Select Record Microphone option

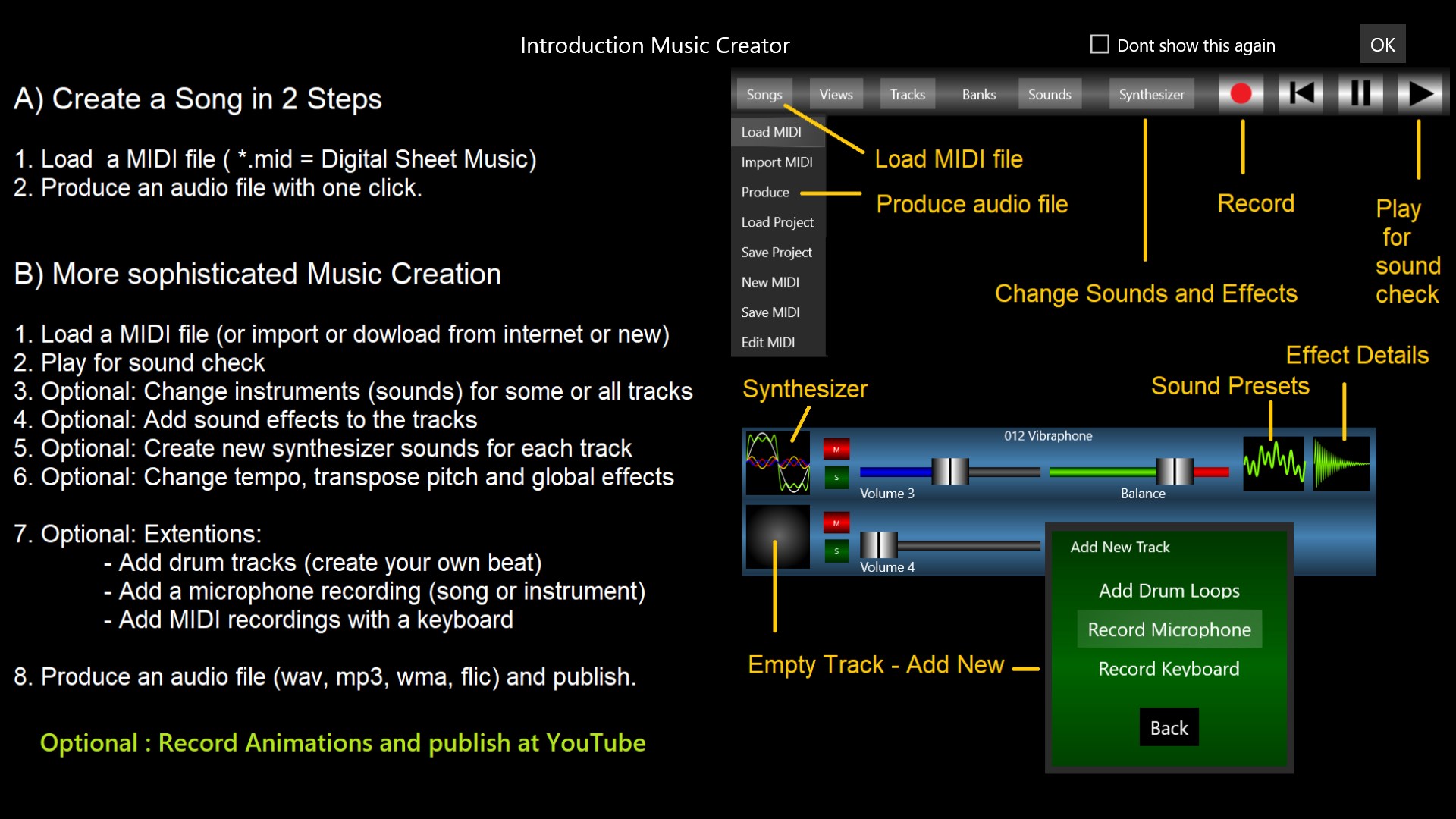point(1169,630)
